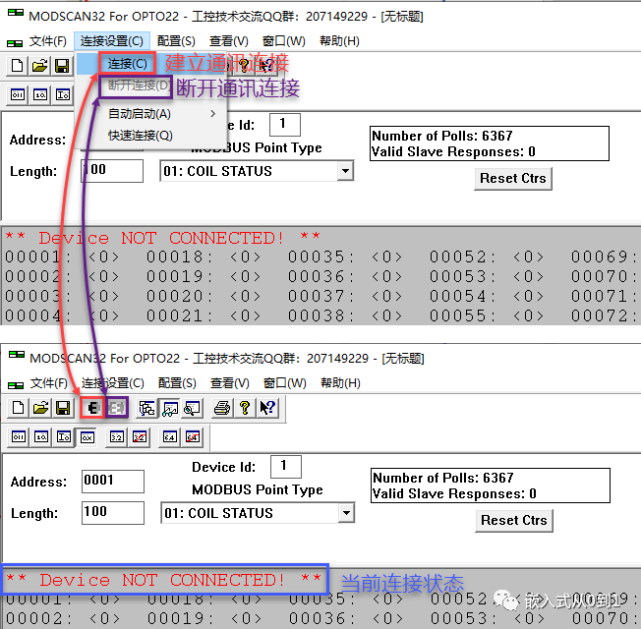
Task: Open 配置(S) menu in upper window
Action: 176,41
